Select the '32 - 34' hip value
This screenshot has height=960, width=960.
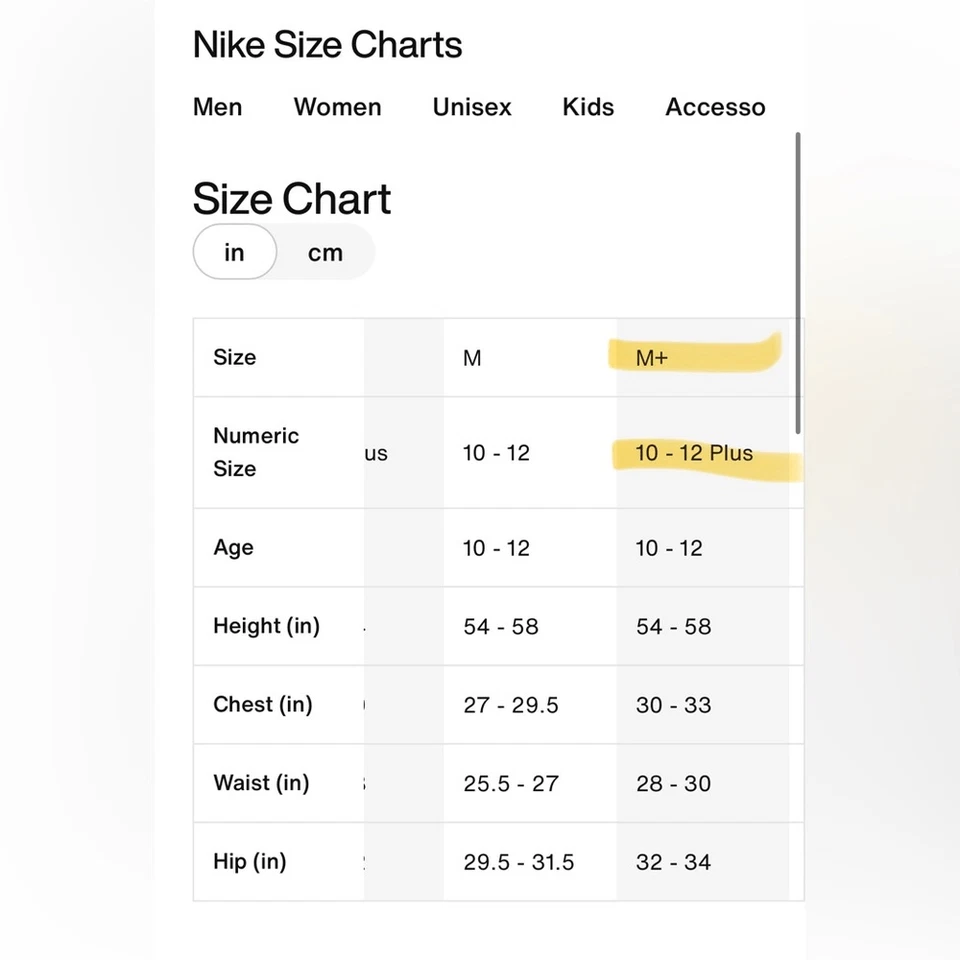tap(673, 862)
